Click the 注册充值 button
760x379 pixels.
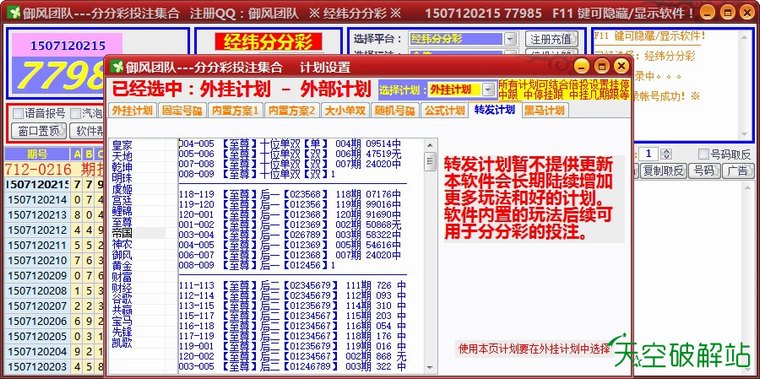tap(552, 39)
